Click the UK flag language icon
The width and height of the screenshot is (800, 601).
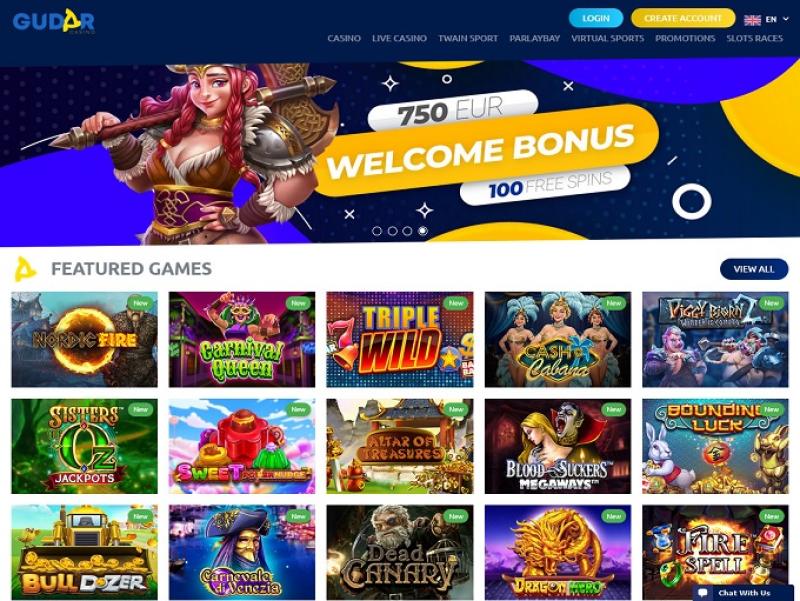(752, 20)
